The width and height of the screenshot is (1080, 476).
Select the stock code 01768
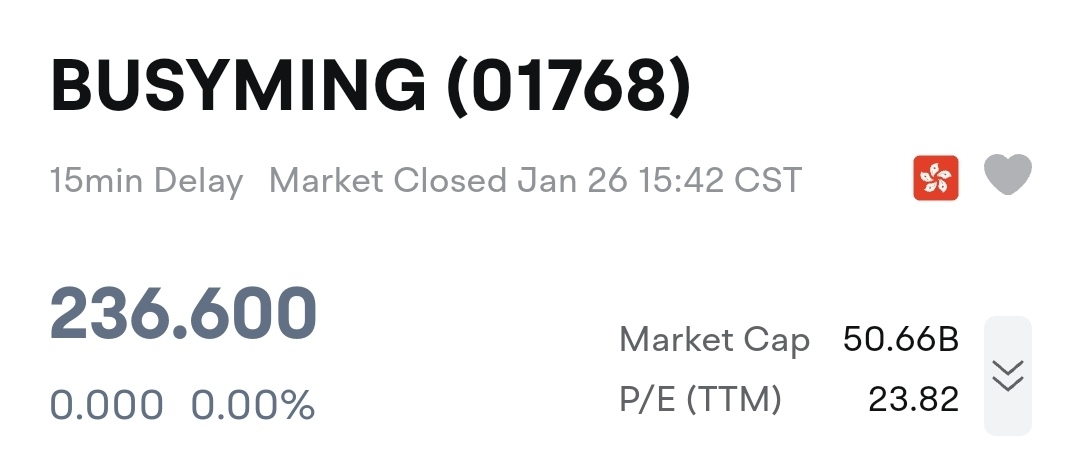tap(568, 87)
